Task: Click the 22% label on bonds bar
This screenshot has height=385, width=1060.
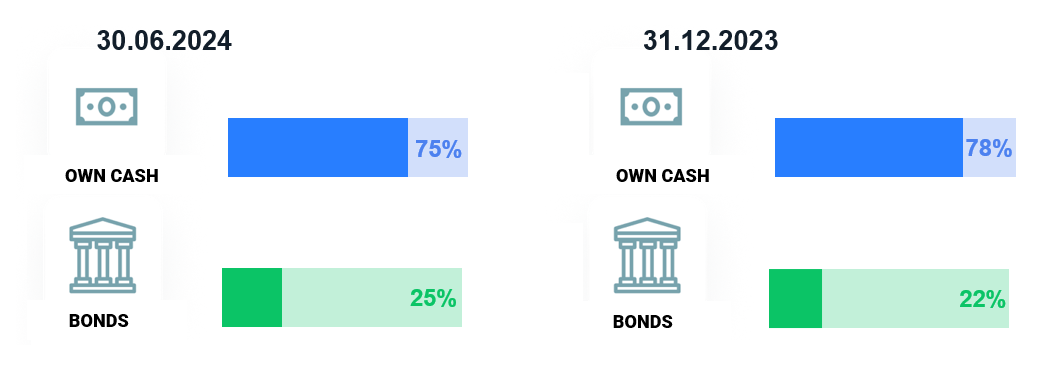Action: pos(983,299)
